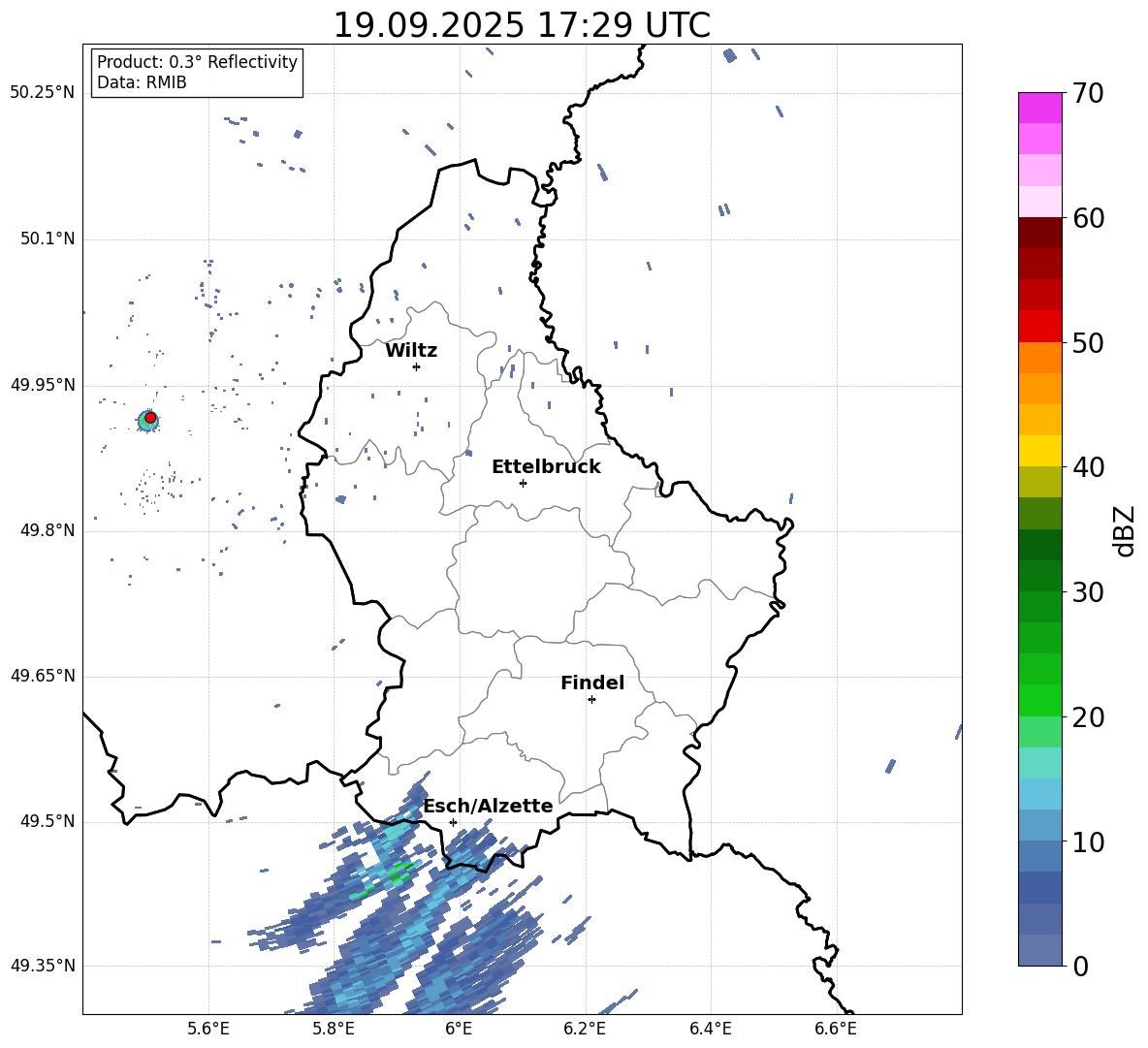This screenshot has height=1048, width=1148.
Task: Click the Esch/Alzette city label
Action: pos(489,806)
